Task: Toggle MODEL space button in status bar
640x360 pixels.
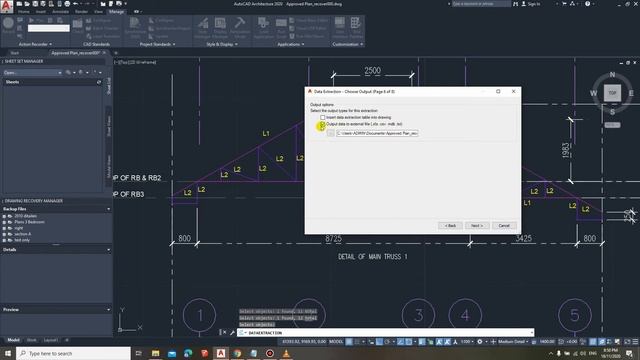Action: coord(336,342)
